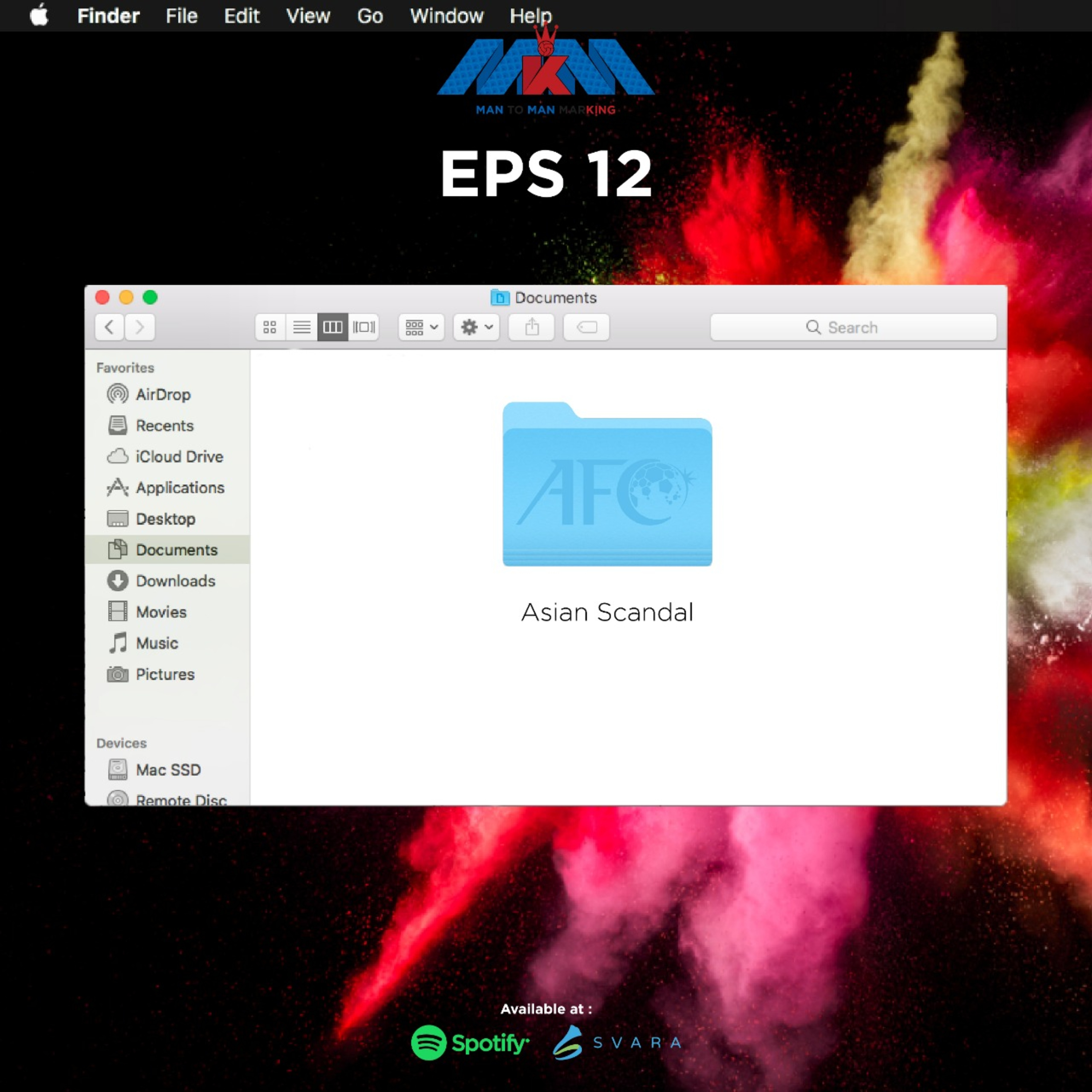The width and height of the screenshot is (1092, 1092).
Task: Close the Documents window
Action: 102,297
